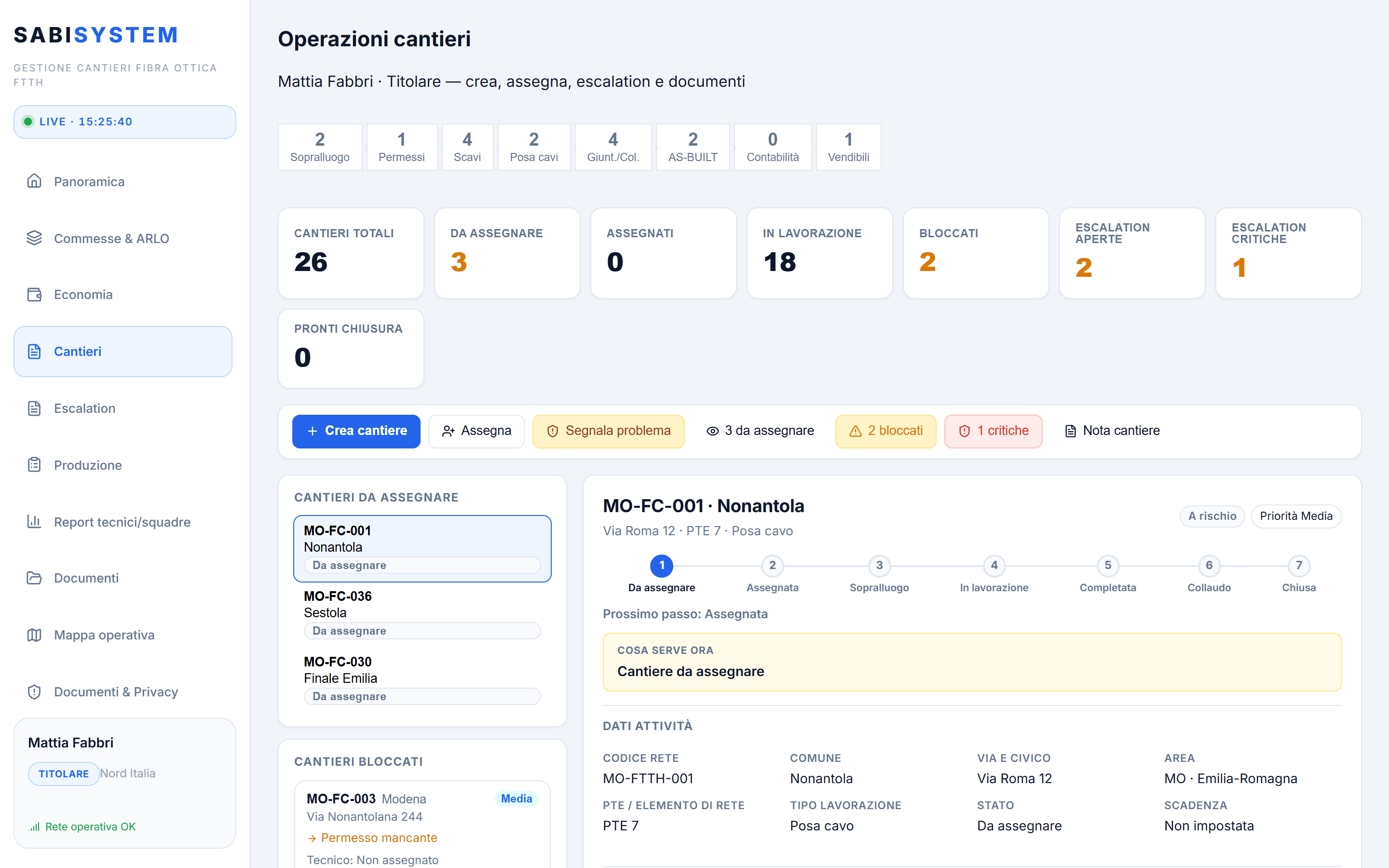This screenshot has width=1389, height=868.
Task: Click the Escalation critiche stat card
Action: 1288,253
